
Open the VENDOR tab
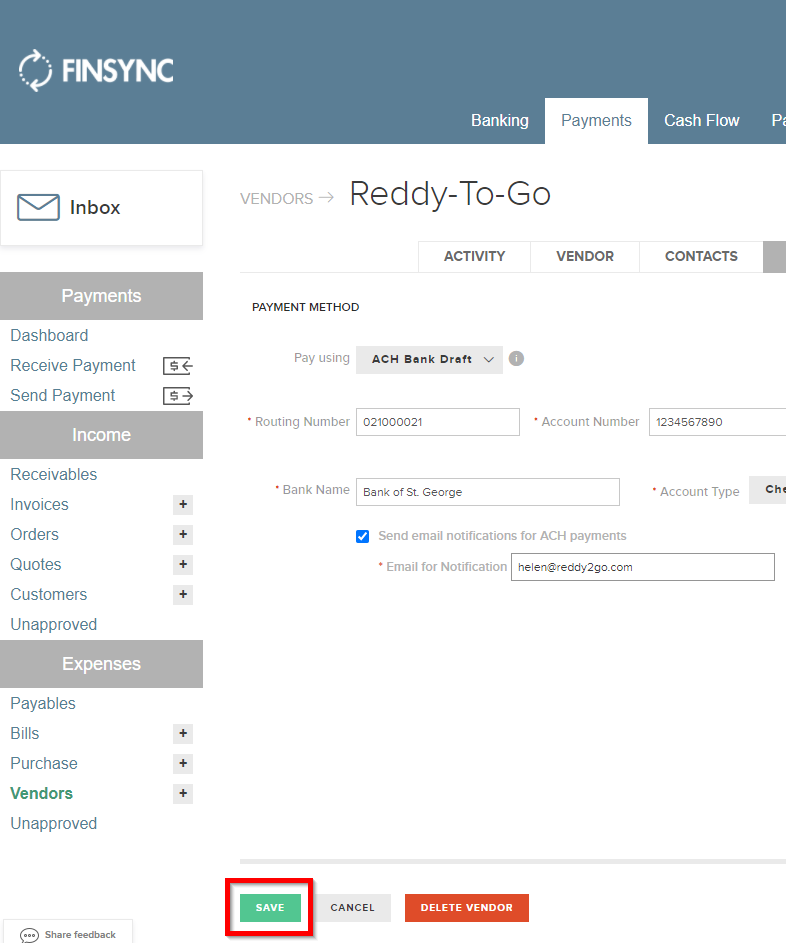[585, 257]
